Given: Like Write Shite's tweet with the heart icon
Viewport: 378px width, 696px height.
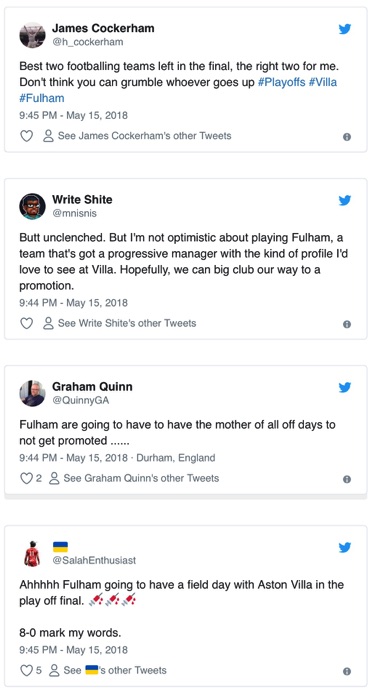Looking at the screenshot, I should [27, 323].
